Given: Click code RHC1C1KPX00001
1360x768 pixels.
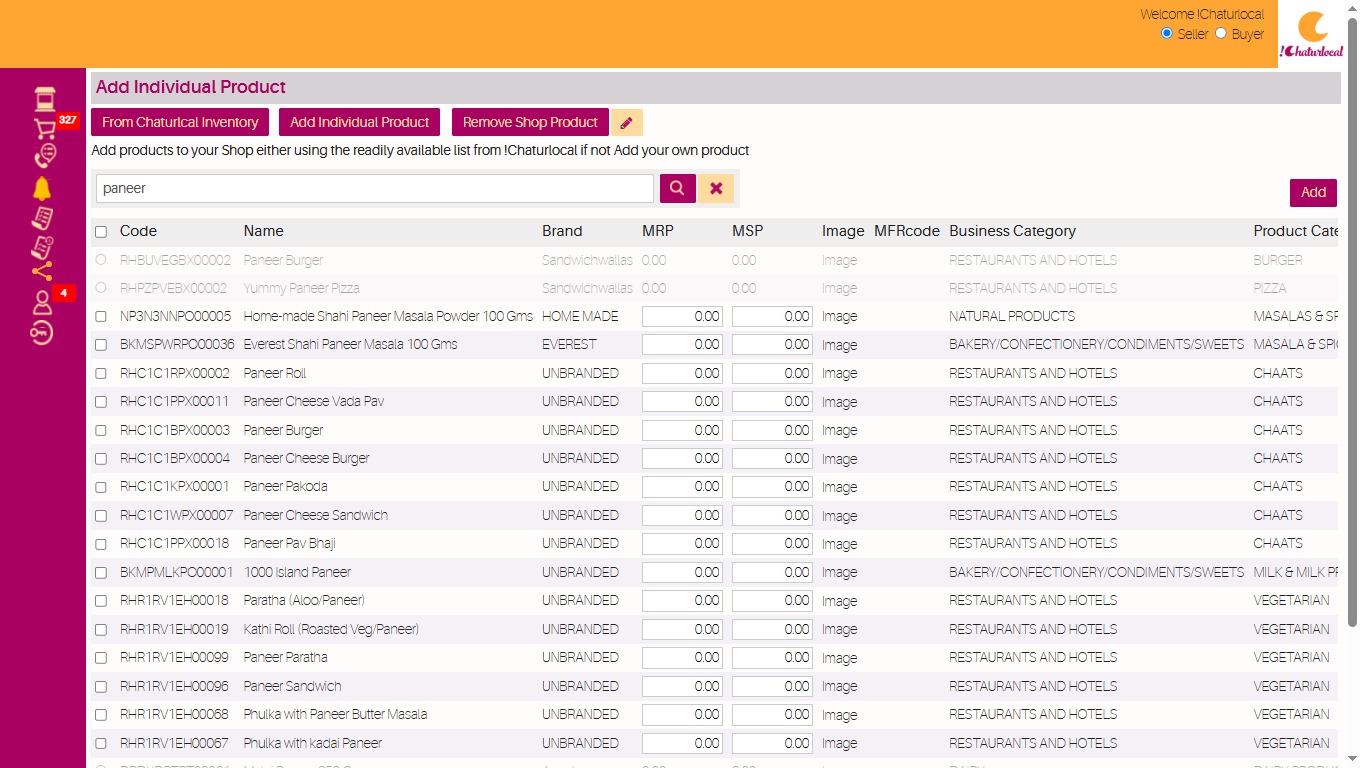Looking at the screenshot, I should [175, 487].
